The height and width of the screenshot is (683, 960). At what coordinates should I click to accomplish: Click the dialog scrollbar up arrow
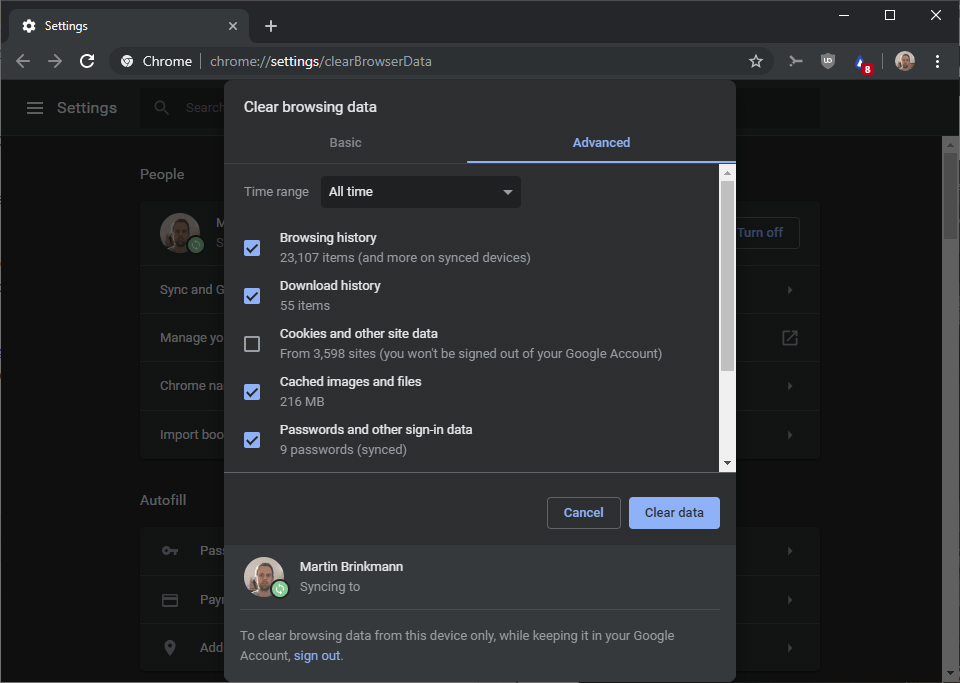click(727, 173)
